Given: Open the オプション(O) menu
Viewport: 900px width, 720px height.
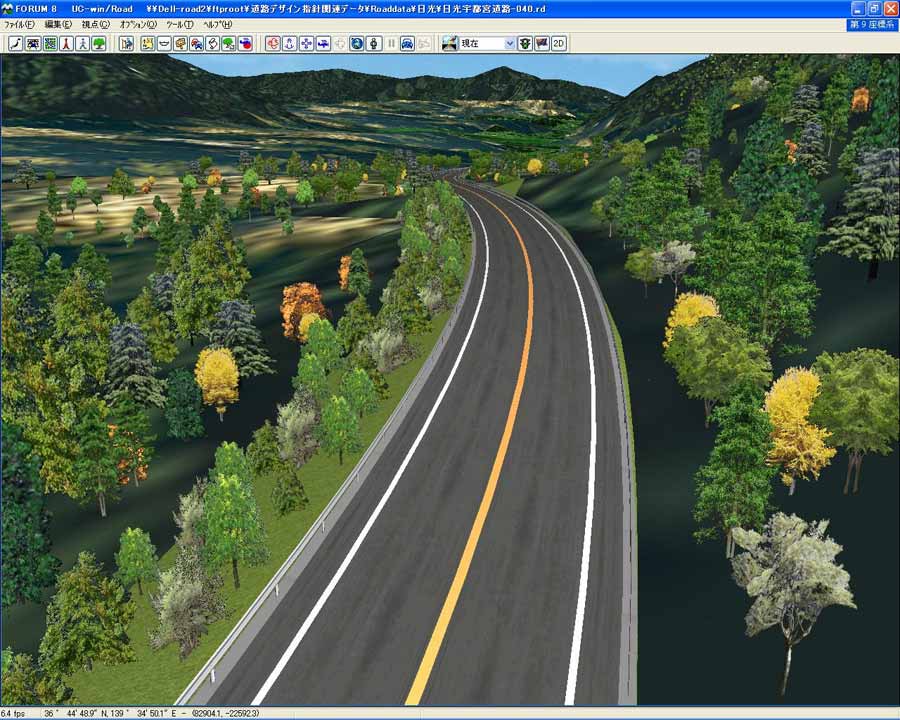Looking at the screenshot, I should [x=138, y=25].
